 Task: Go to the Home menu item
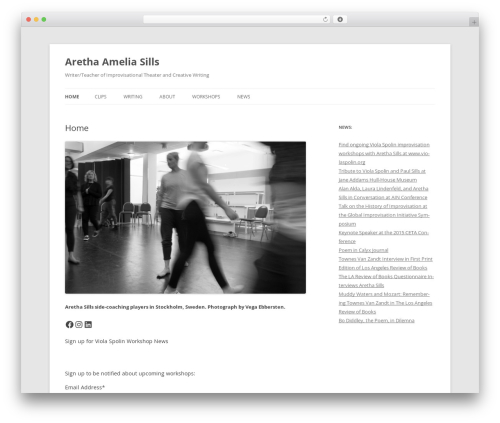tap(72, 97)
